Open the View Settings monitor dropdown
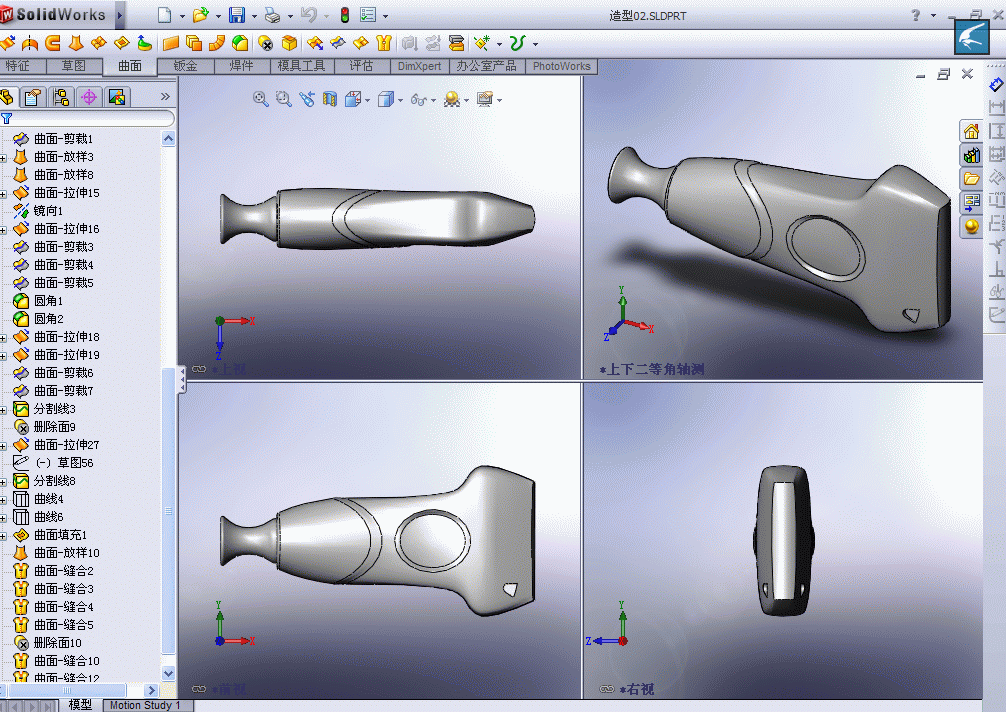This screenshot has width=1006, height=712. click(x=499, y=100)
